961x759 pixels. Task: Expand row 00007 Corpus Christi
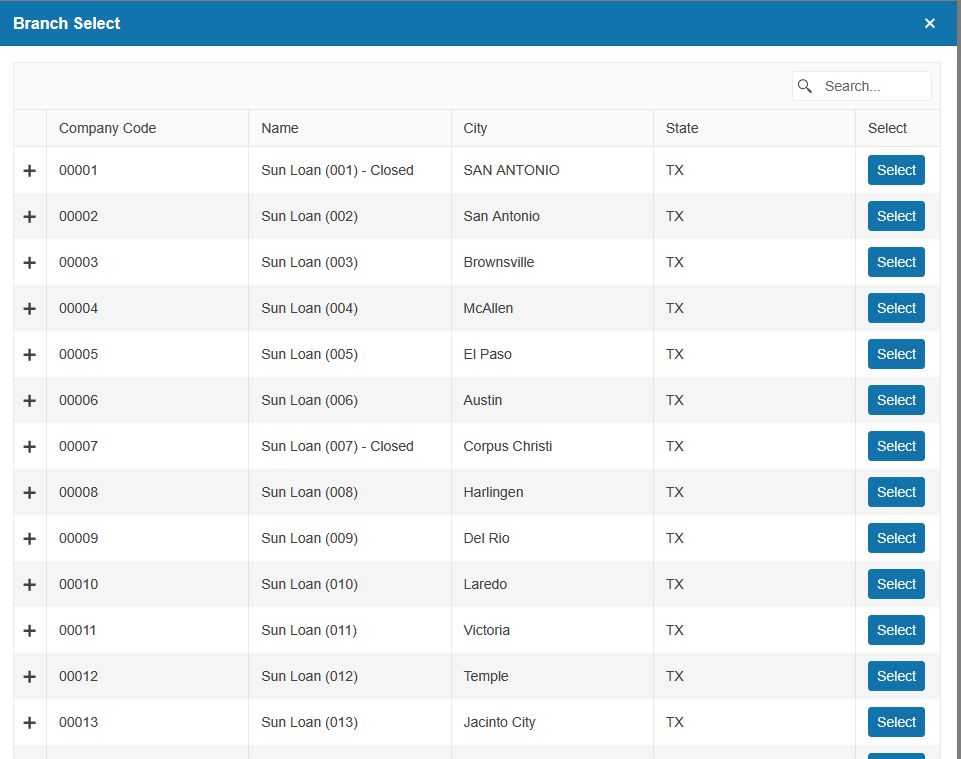tap(29, 446)
